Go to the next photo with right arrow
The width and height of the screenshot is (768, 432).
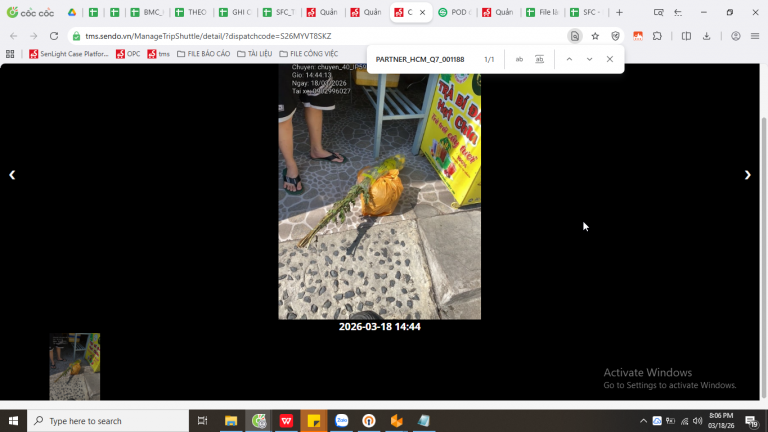[x=747, y=175]
